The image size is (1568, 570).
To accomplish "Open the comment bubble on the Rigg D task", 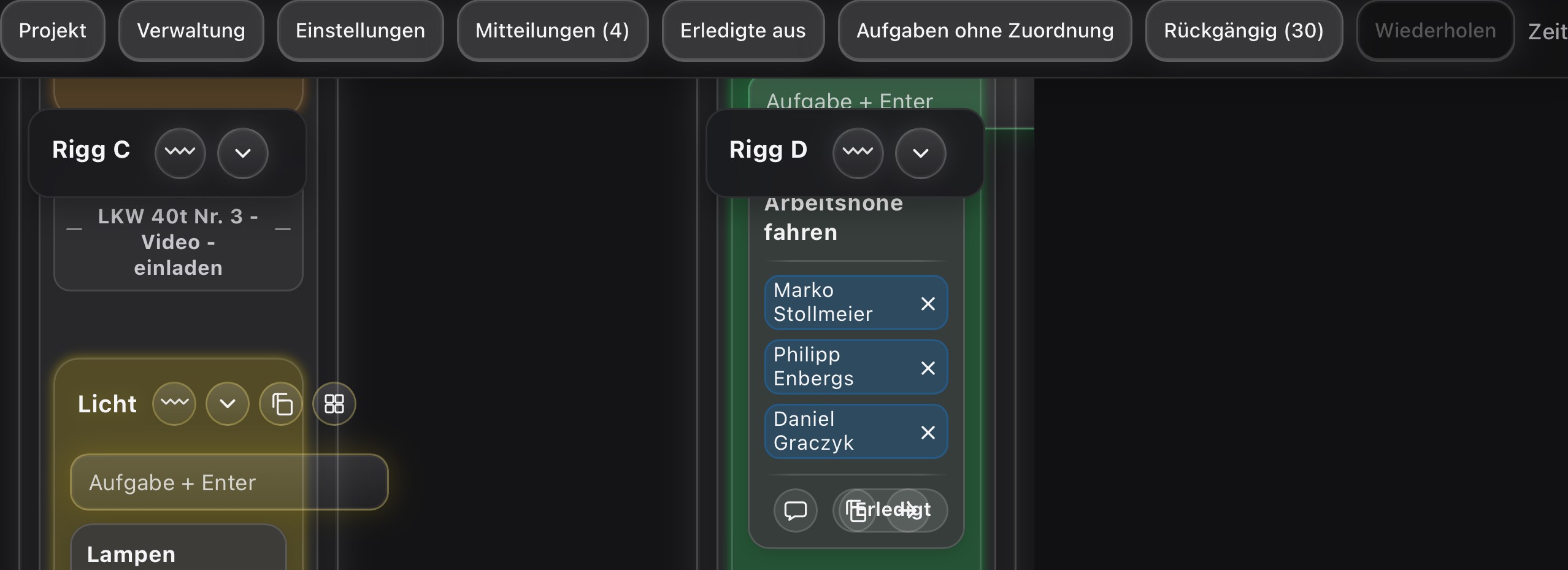I will point(796,510).
